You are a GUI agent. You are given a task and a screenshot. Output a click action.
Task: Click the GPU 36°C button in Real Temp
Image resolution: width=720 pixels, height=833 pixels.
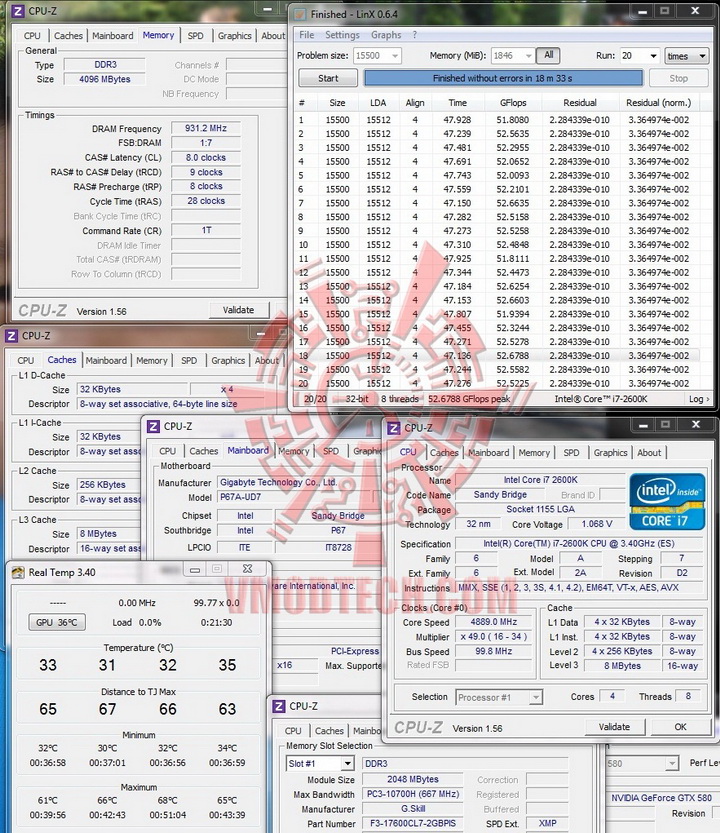(x=57, y=622)
